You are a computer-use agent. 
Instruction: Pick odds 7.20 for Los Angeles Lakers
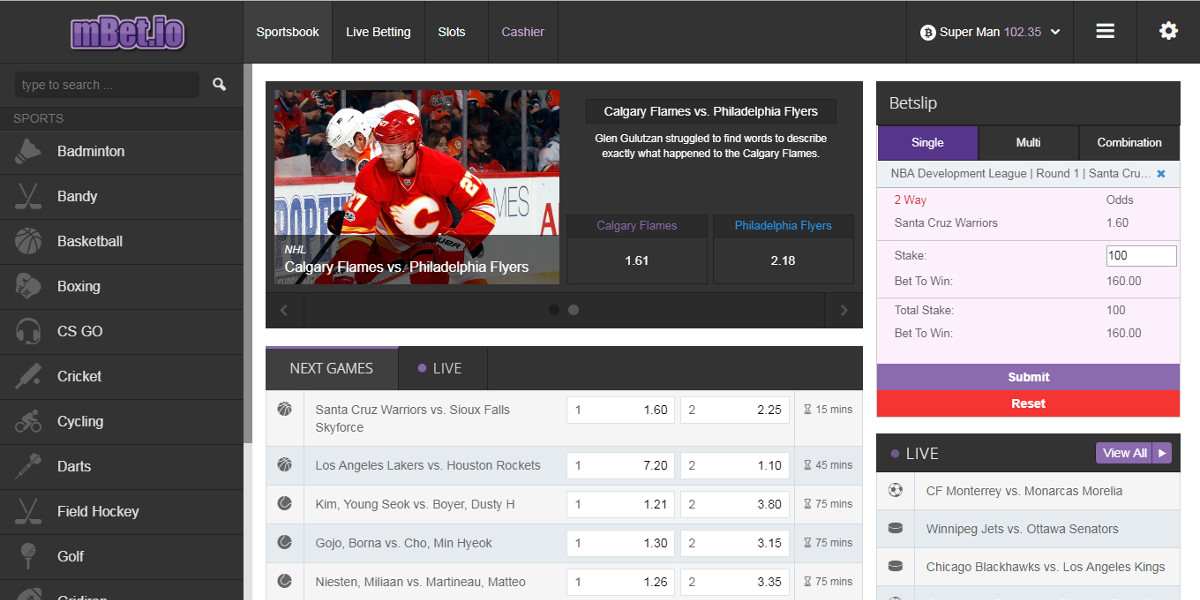(x=621, y=466)
